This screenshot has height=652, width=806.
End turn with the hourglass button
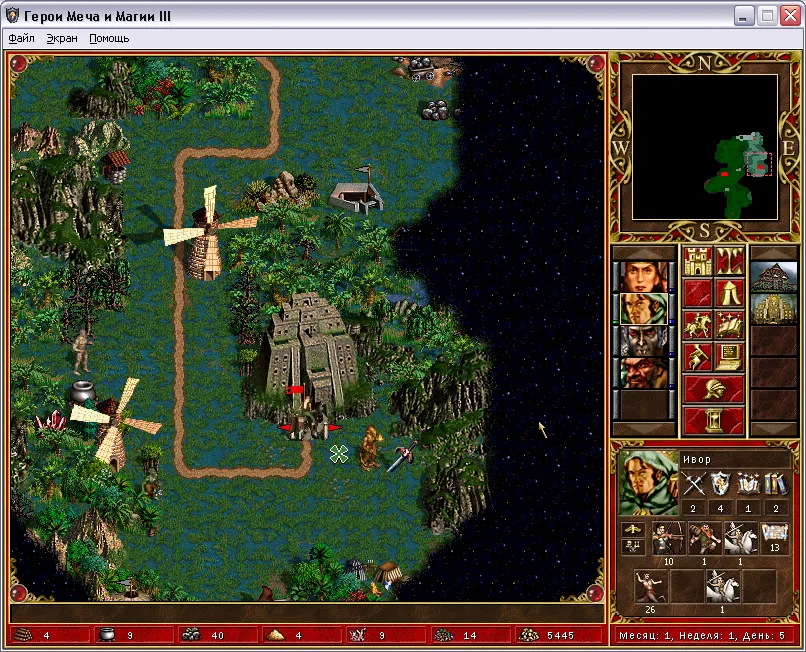pos(713,421)
